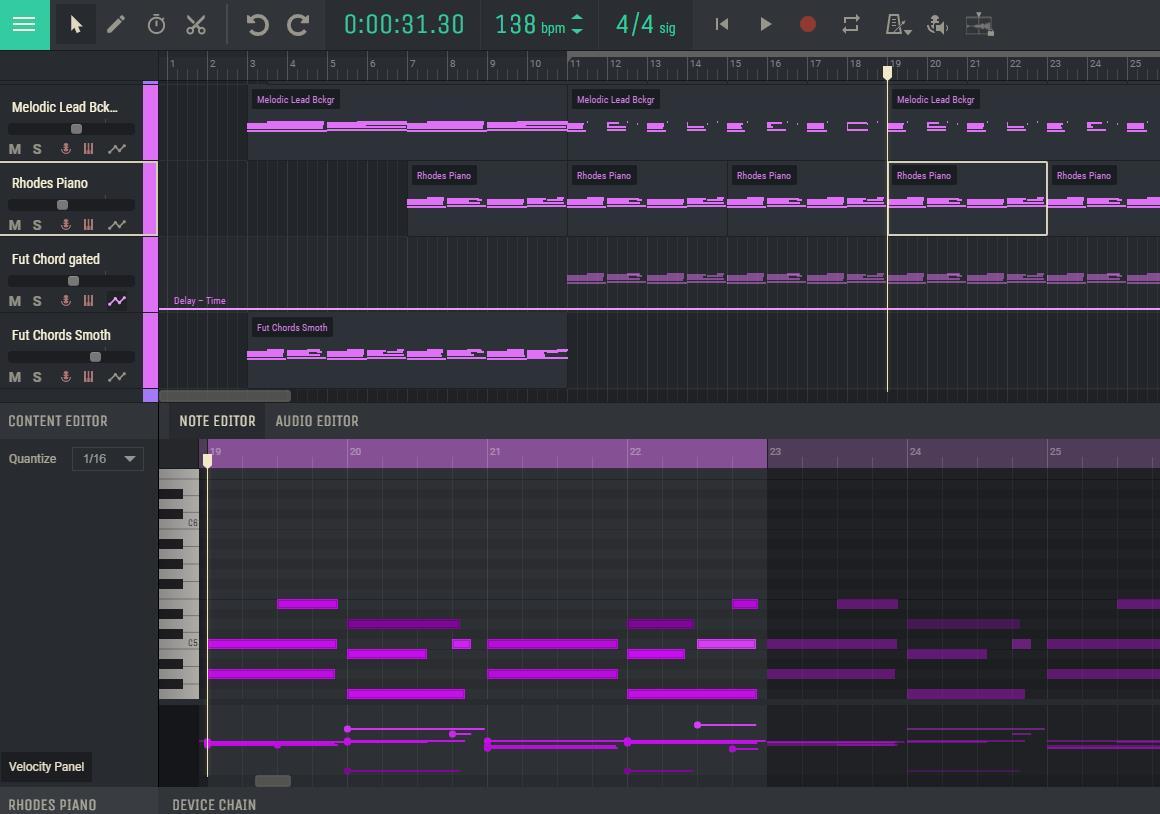Select the scissors split tool
Image resolution: width=1160 pixels, height=814 pixels.
[x=196, y=24]
